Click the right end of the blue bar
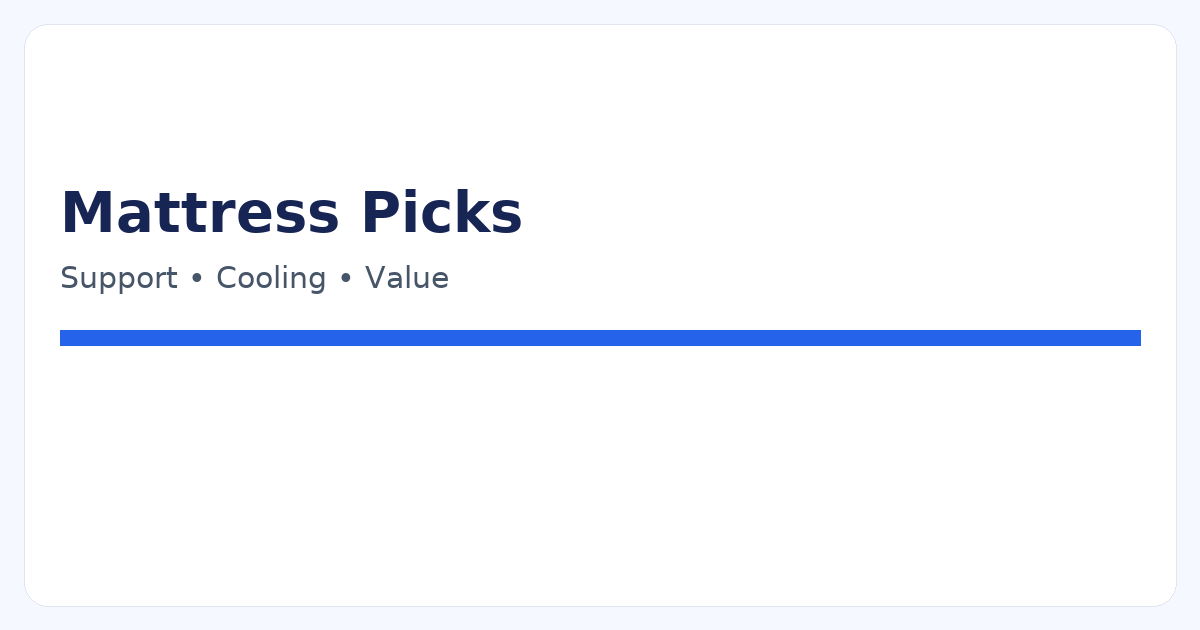 tap(1135, 338)
